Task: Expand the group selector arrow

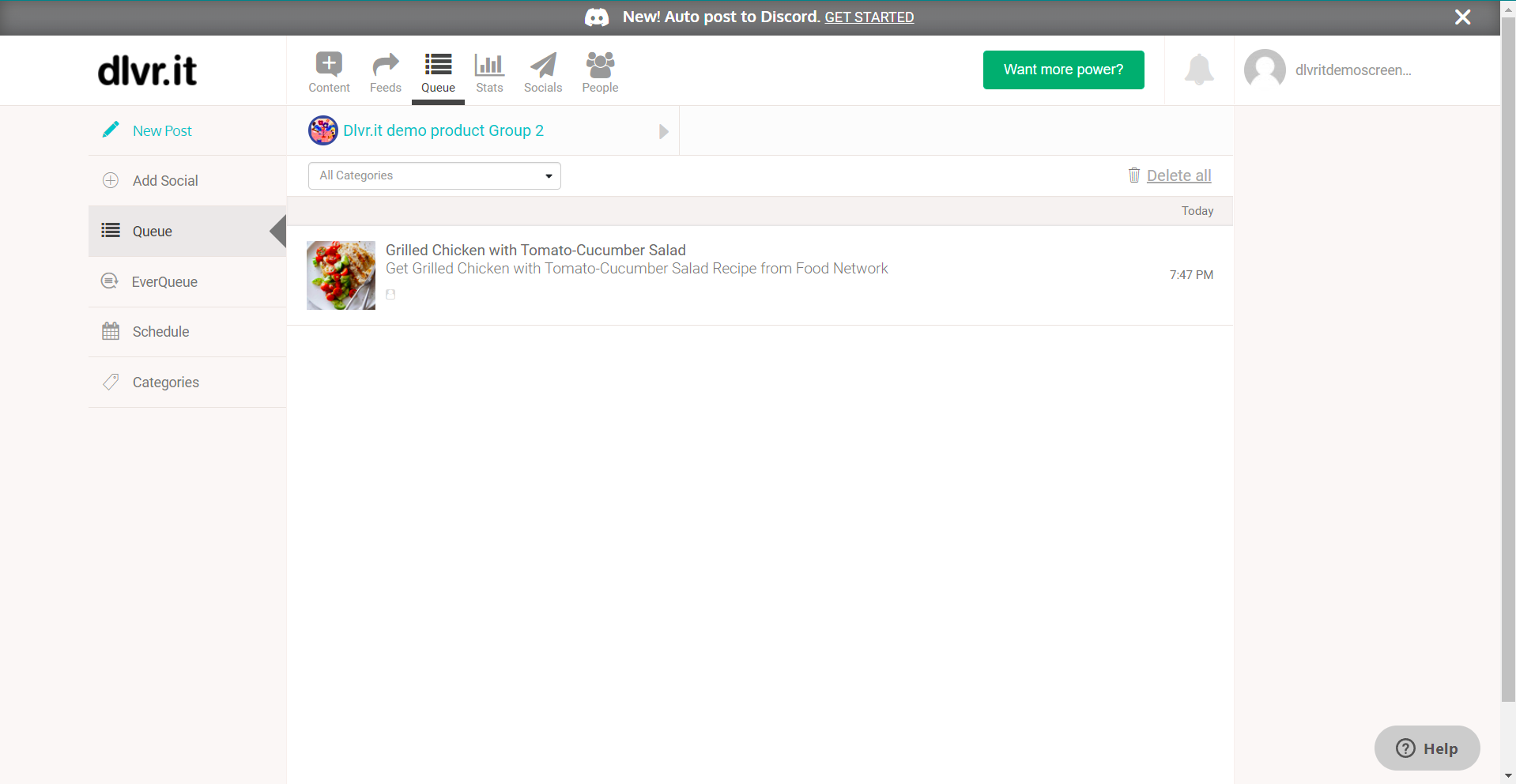Action: pyautogui.click(x=664, y=131)
